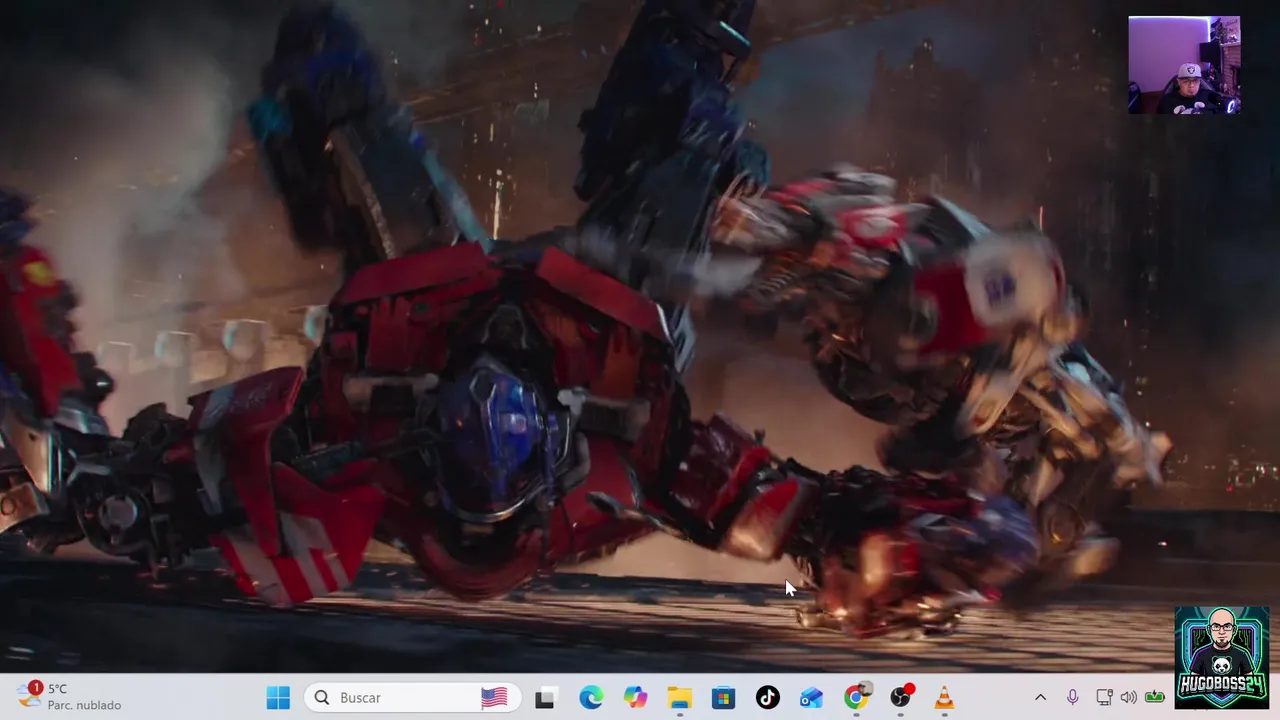Image resolution: width=1280 pixels, height=720 pixels.
Task: Launch Microsoft Edge from the taskbar
Action: coord(591,697)
